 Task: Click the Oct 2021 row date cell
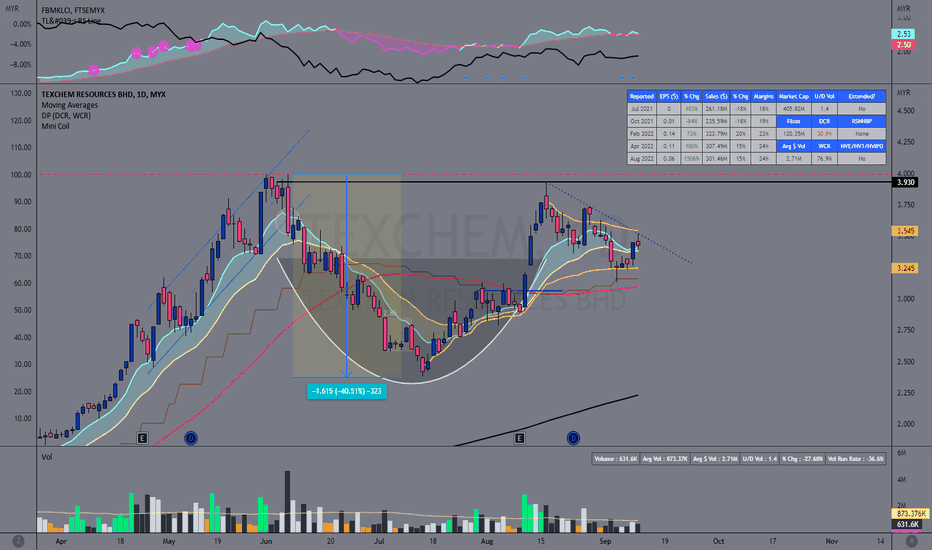coord(641,121)
